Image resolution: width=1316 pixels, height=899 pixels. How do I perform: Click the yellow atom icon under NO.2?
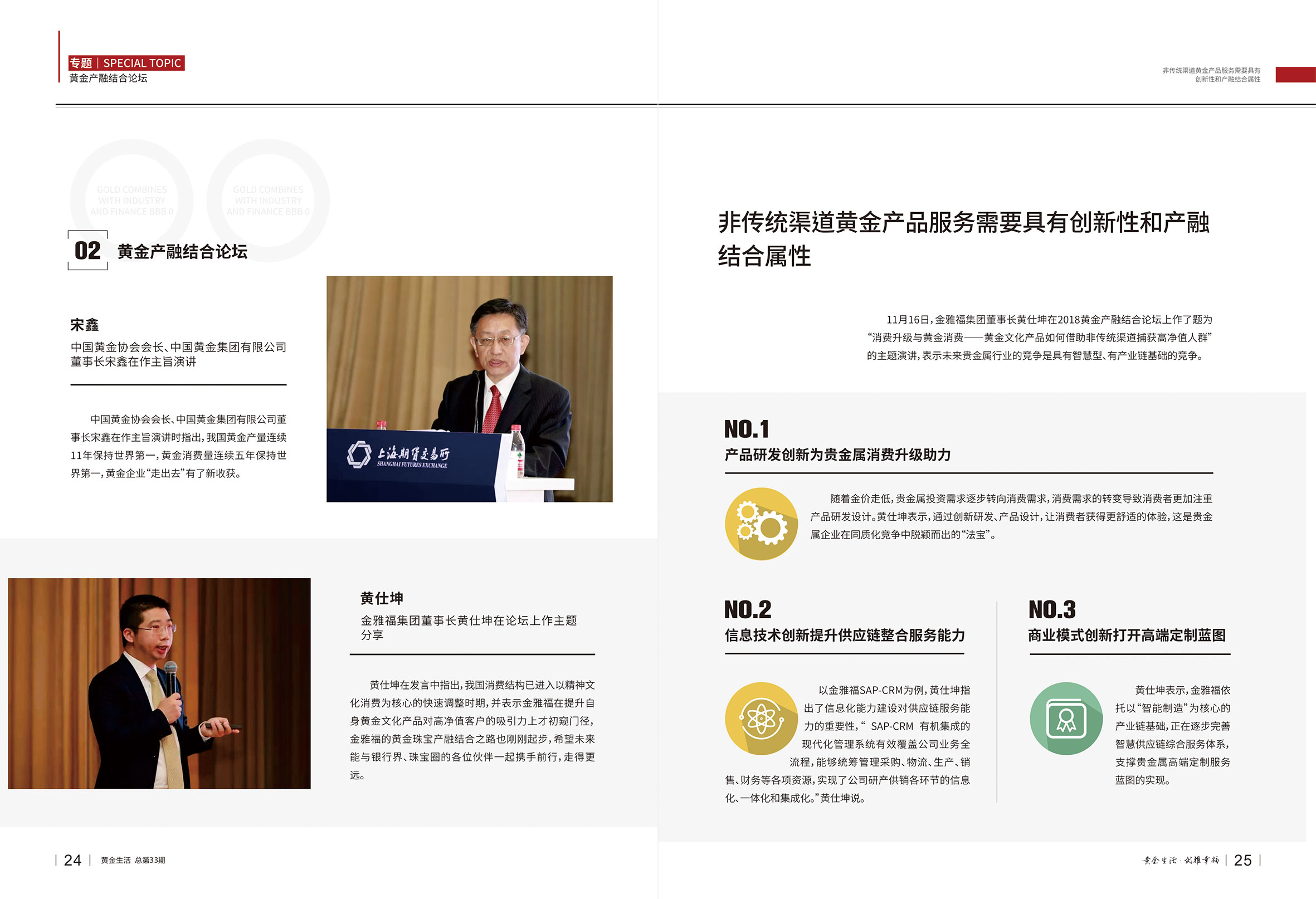762,719
